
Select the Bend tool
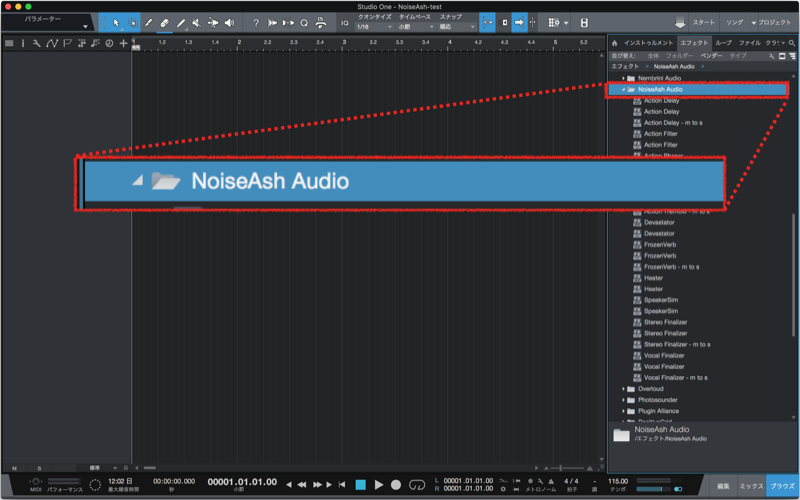tap(213, 23)
